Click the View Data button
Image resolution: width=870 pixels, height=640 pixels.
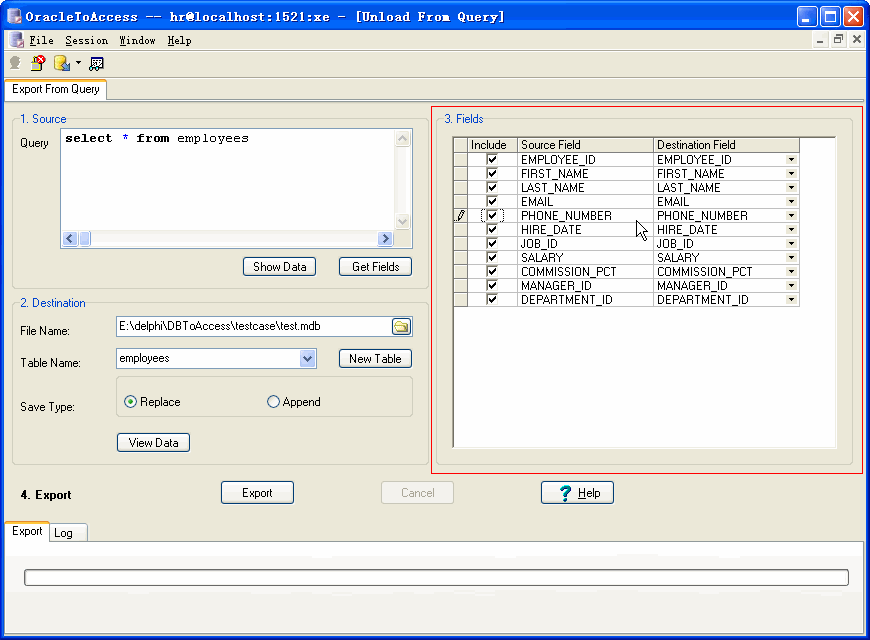point(153,443)
